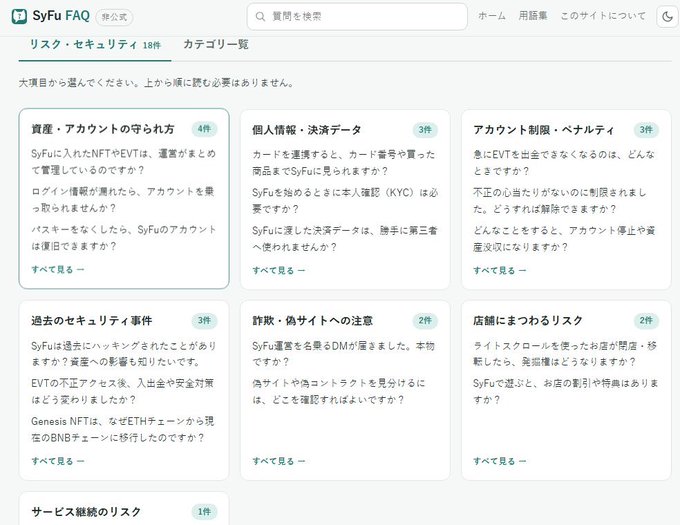The width and height of the screenshot is (680, 525).
Task: Click the 3件 badge on 過去のセキュリティ事件
Action: [204, 320]
